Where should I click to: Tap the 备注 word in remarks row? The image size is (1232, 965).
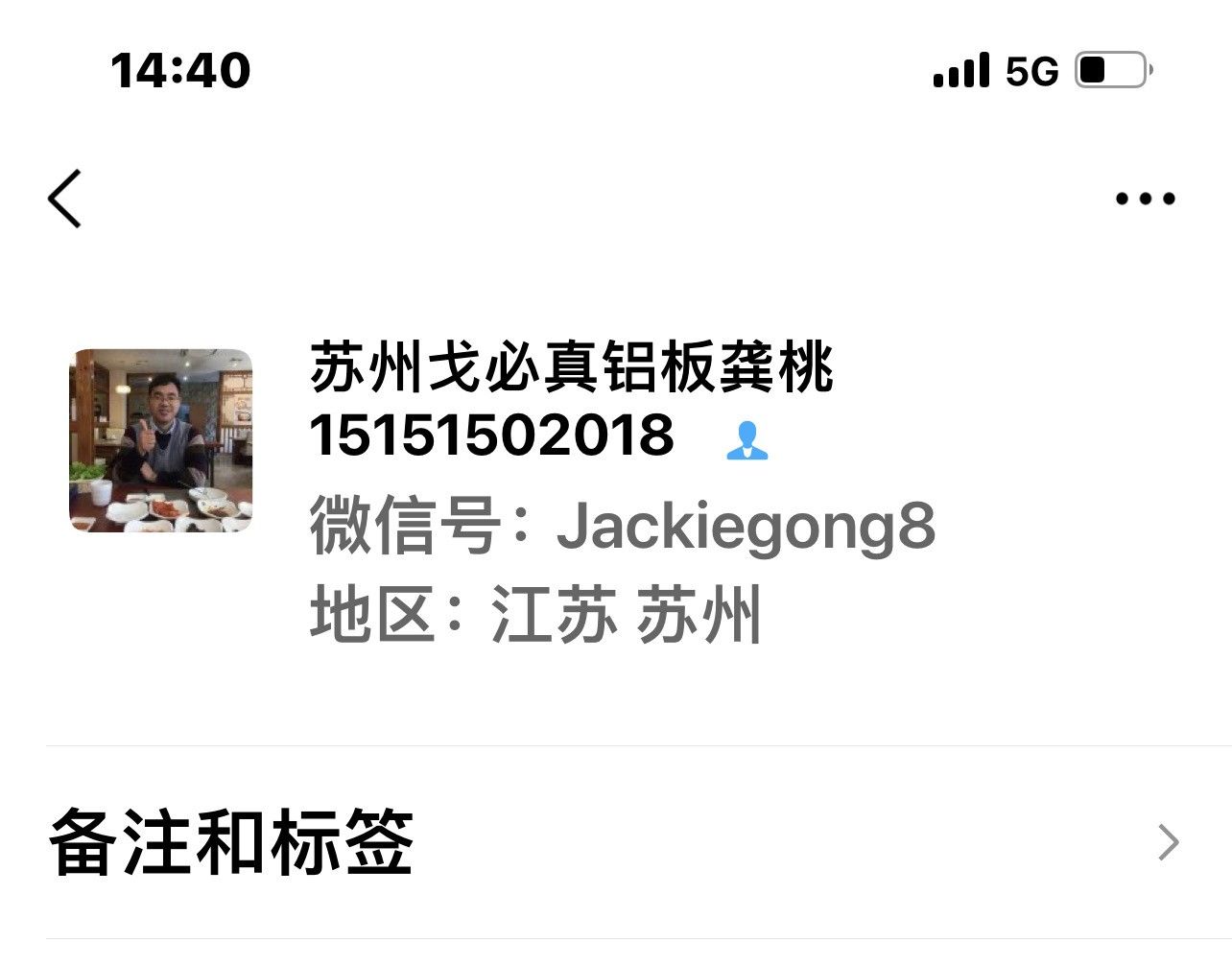(120, 842)
